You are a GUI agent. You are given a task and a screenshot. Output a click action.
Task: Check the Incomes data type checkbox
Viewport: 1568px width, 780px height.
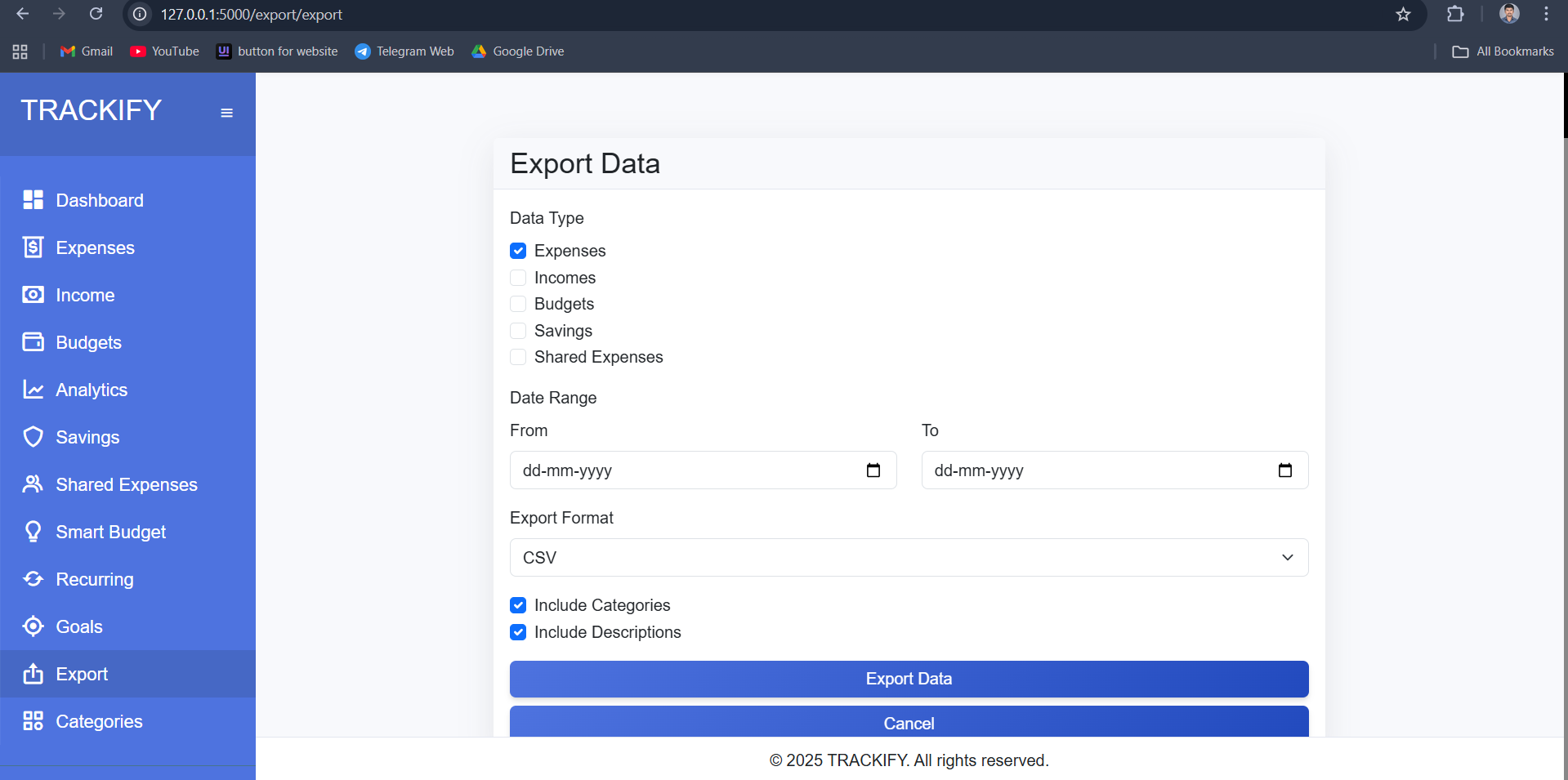(x=518, y=278)
